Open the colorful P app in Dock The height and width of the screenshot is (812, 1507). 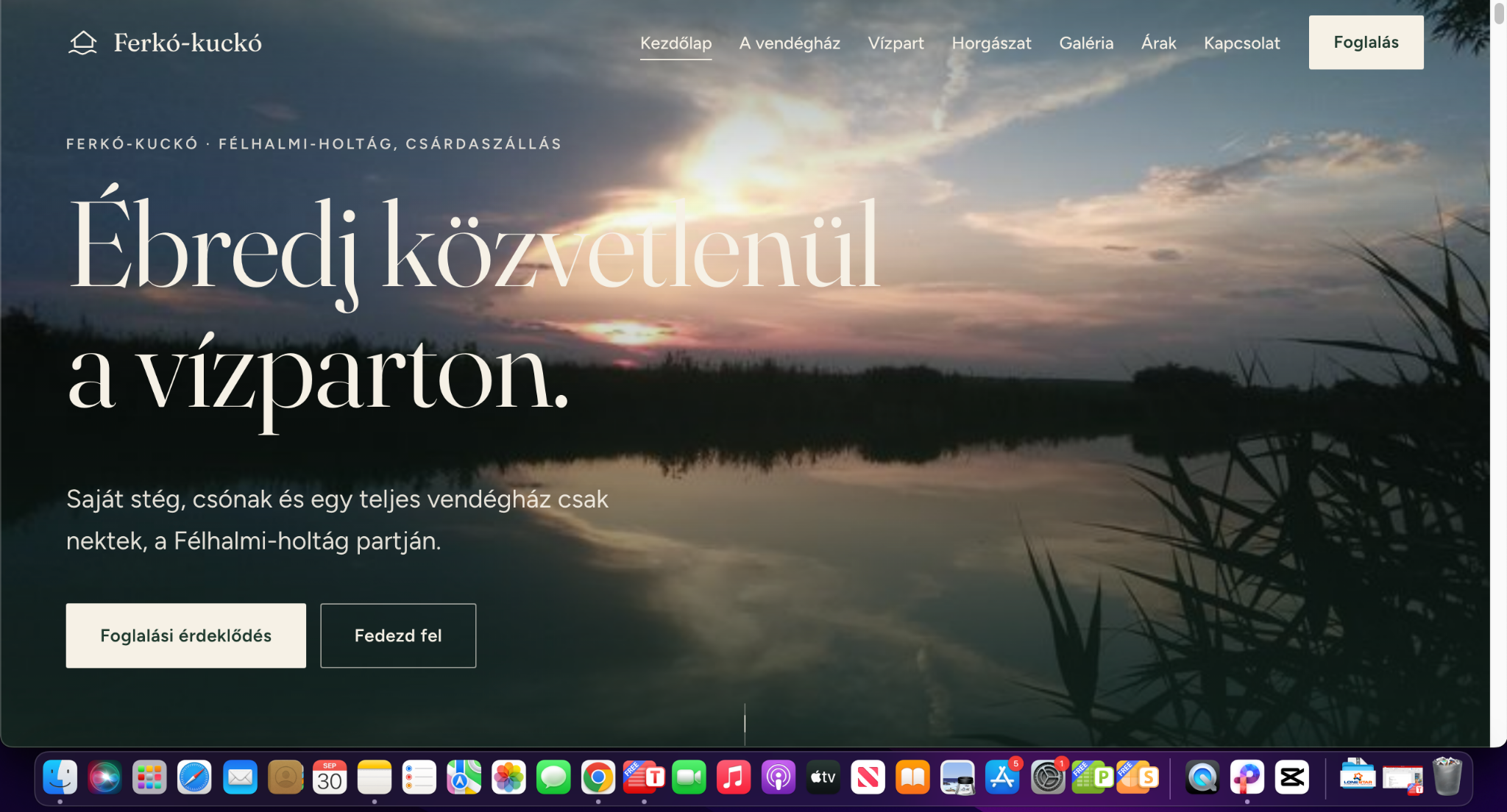(x=1247, y=777)
